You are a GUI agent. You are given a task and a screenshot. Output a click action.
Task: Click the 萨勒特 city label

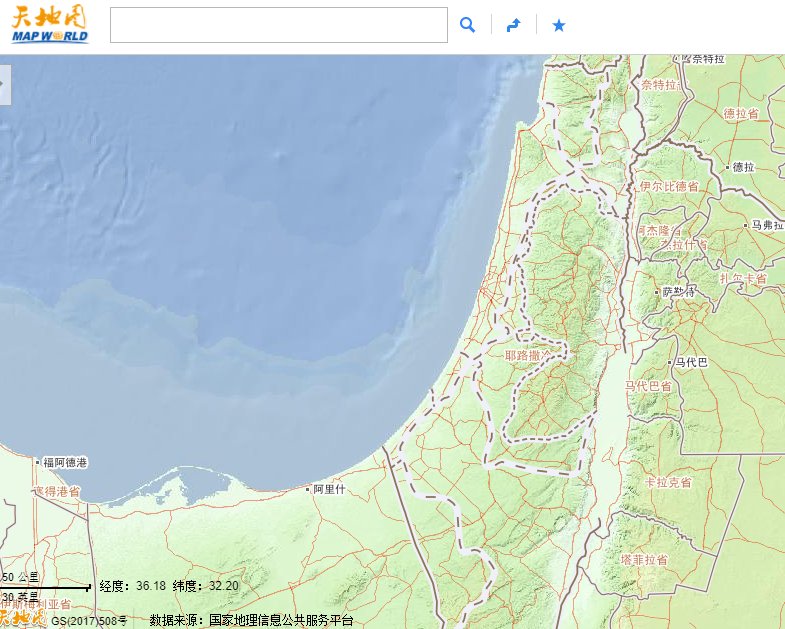[678, 292]
